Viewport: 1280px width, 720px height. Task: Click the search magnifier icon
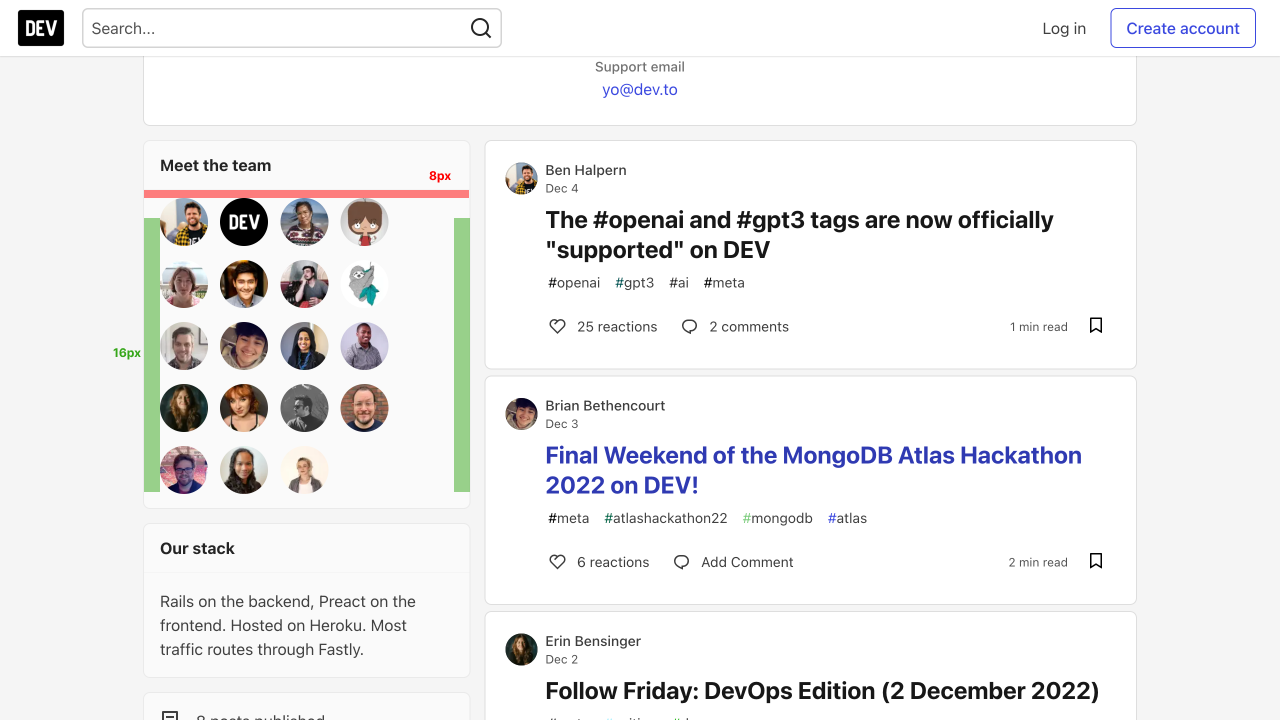[x=481, y=28]
